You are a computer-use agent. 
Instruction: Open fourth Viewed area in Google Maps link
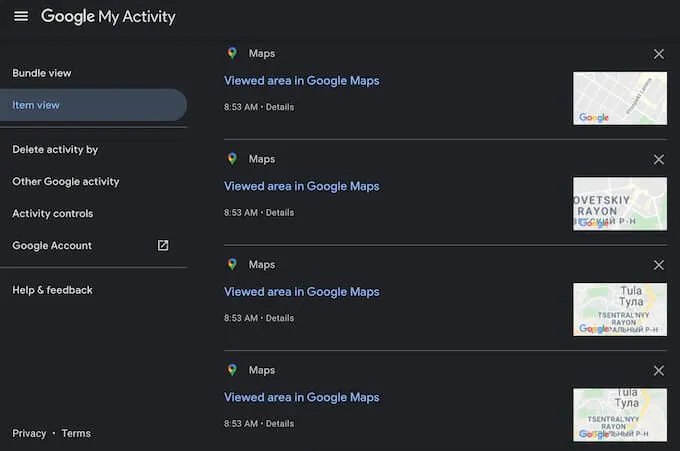pyautogui.click(x=301, y=397)
